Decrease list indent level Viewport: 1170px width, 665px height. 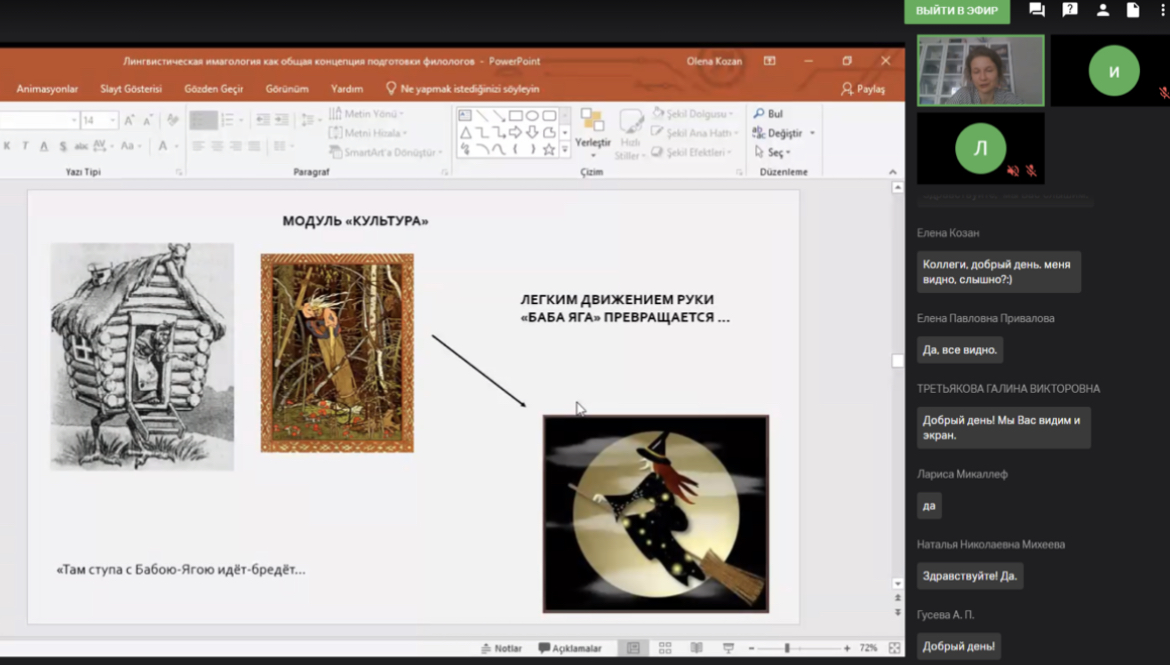(263, 120)
